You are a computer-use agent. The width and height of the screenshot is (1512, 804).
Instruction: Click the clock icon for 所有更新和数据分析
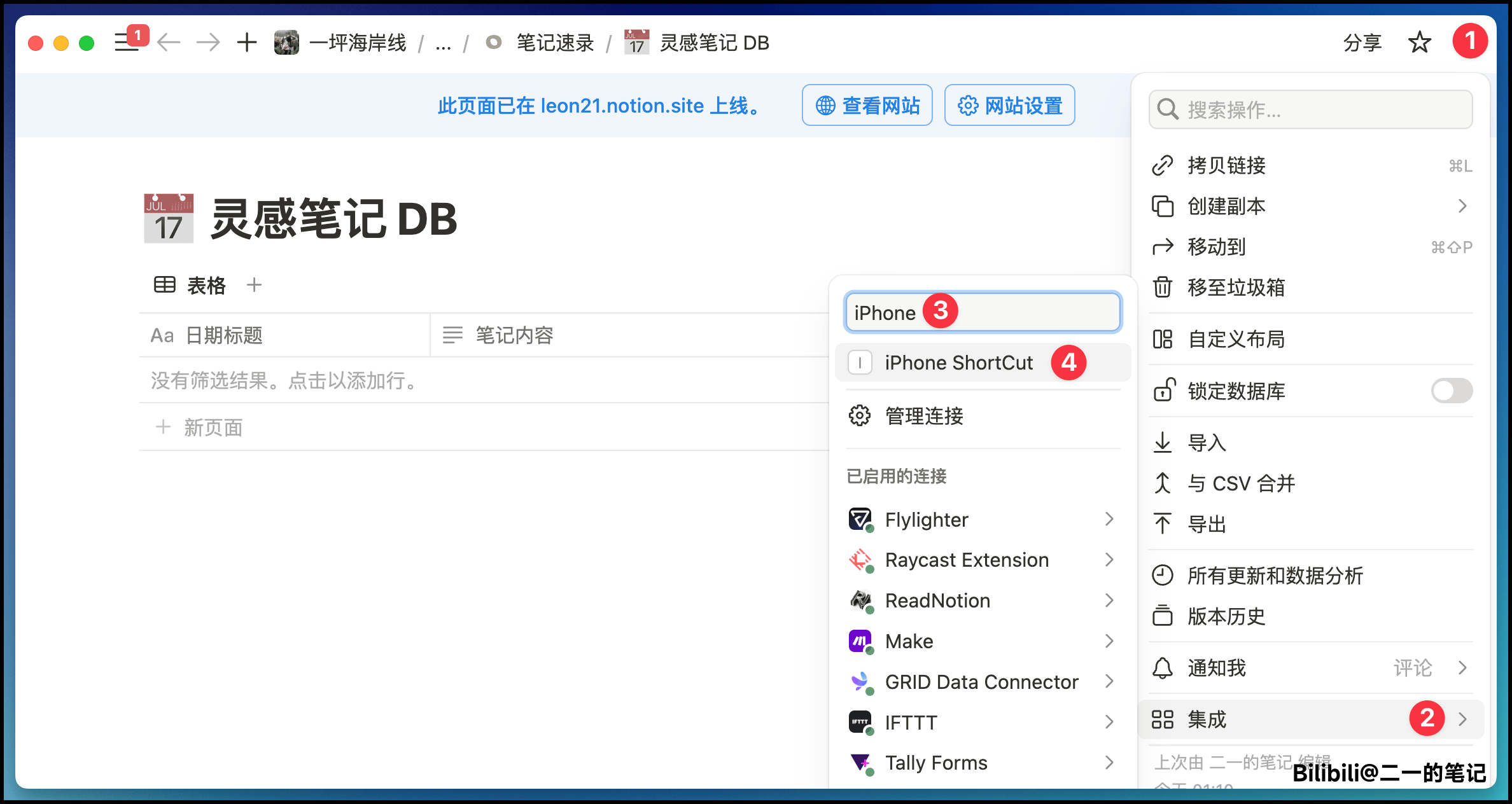[x=1163, y=575]
